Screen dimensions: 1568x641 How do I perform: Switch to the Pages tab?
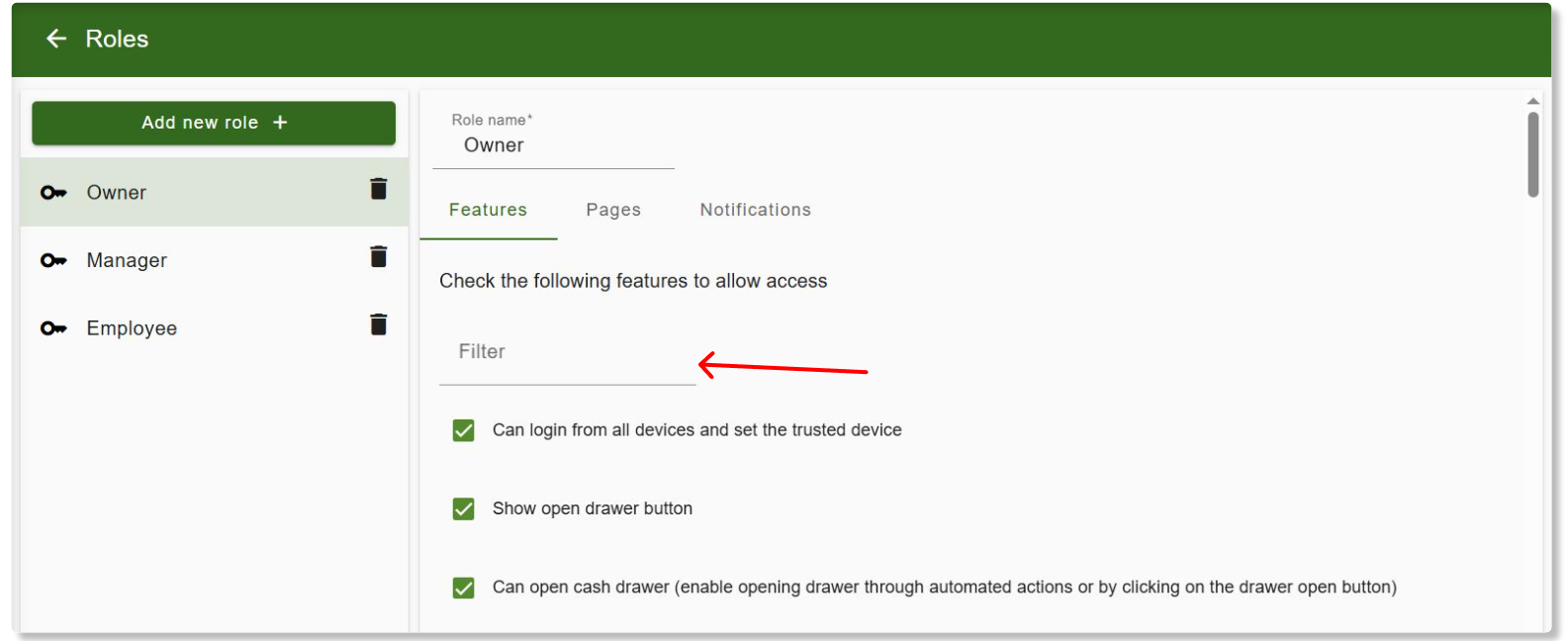[x=613, y=210]
